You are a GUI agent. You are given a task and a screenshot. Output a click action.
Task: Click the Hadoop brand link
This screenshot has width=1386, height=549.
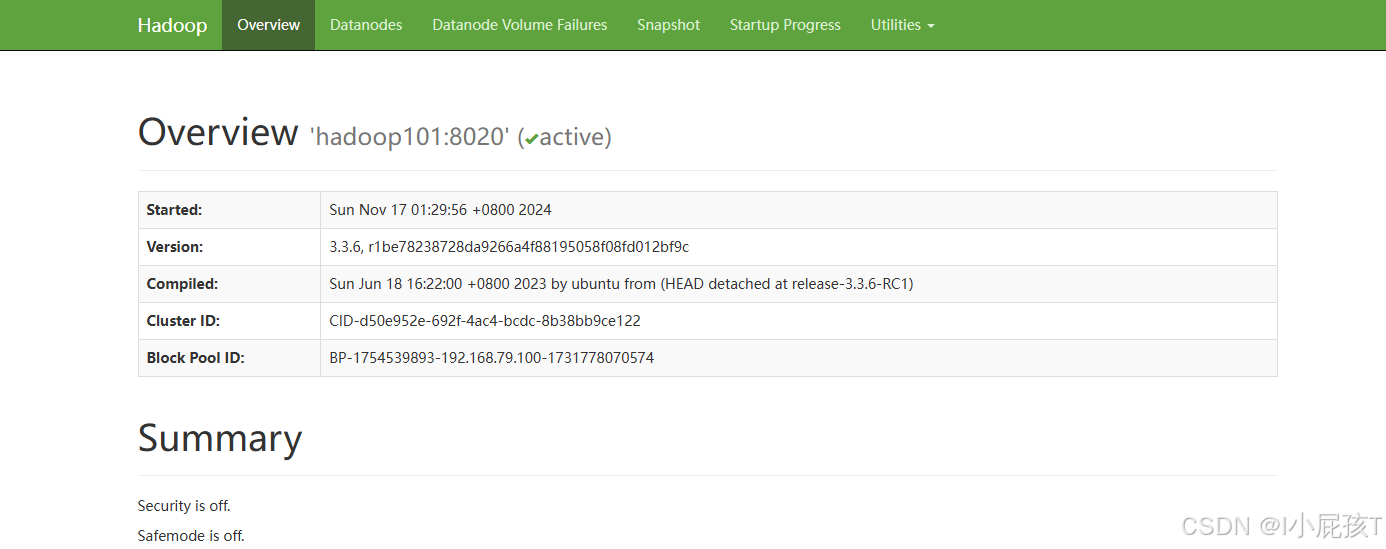[x=172, y=25]
